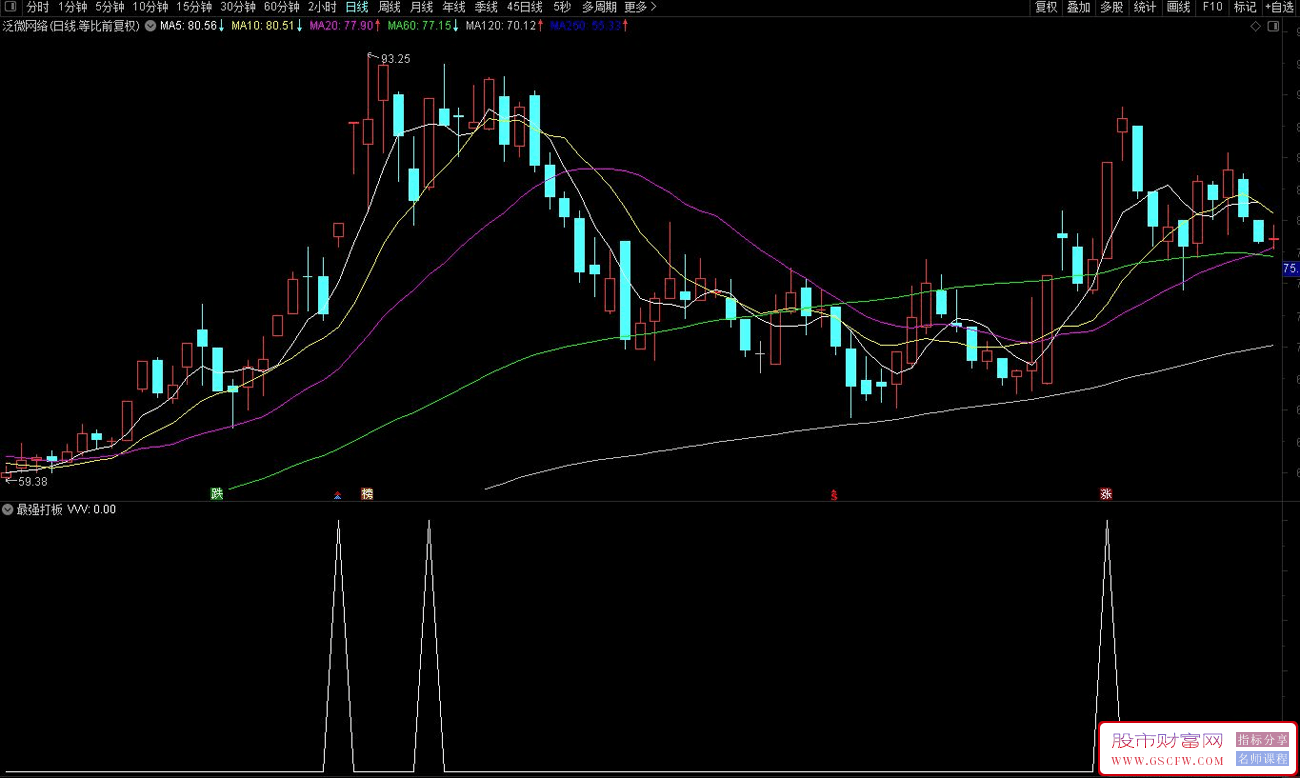Add stock via +自选 button
This screenshot has height=778, width=1300.
click(x=1279, y=7)
